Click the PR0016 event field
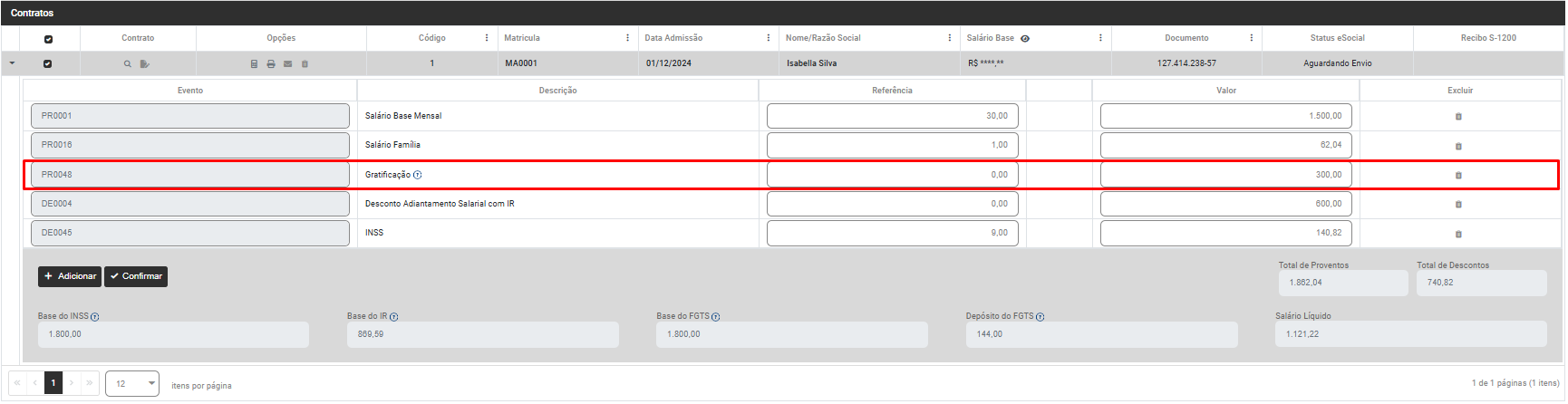This screenshot has height=404, width=1568. [190, 145]
